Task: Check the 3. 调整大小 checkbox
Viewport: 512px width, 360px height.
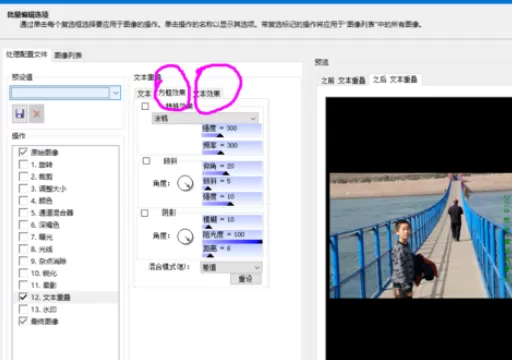Action: [23, 189]
